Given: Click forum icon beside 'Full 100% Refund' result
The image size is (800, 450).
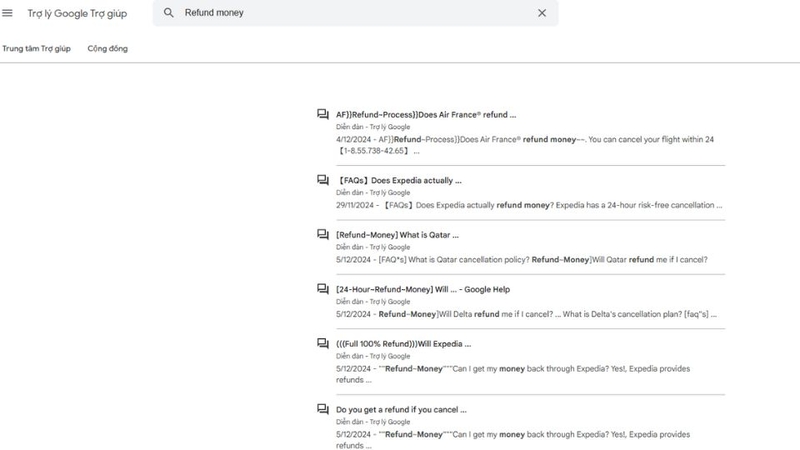Looking at the screenshot, I should (322, 343).
